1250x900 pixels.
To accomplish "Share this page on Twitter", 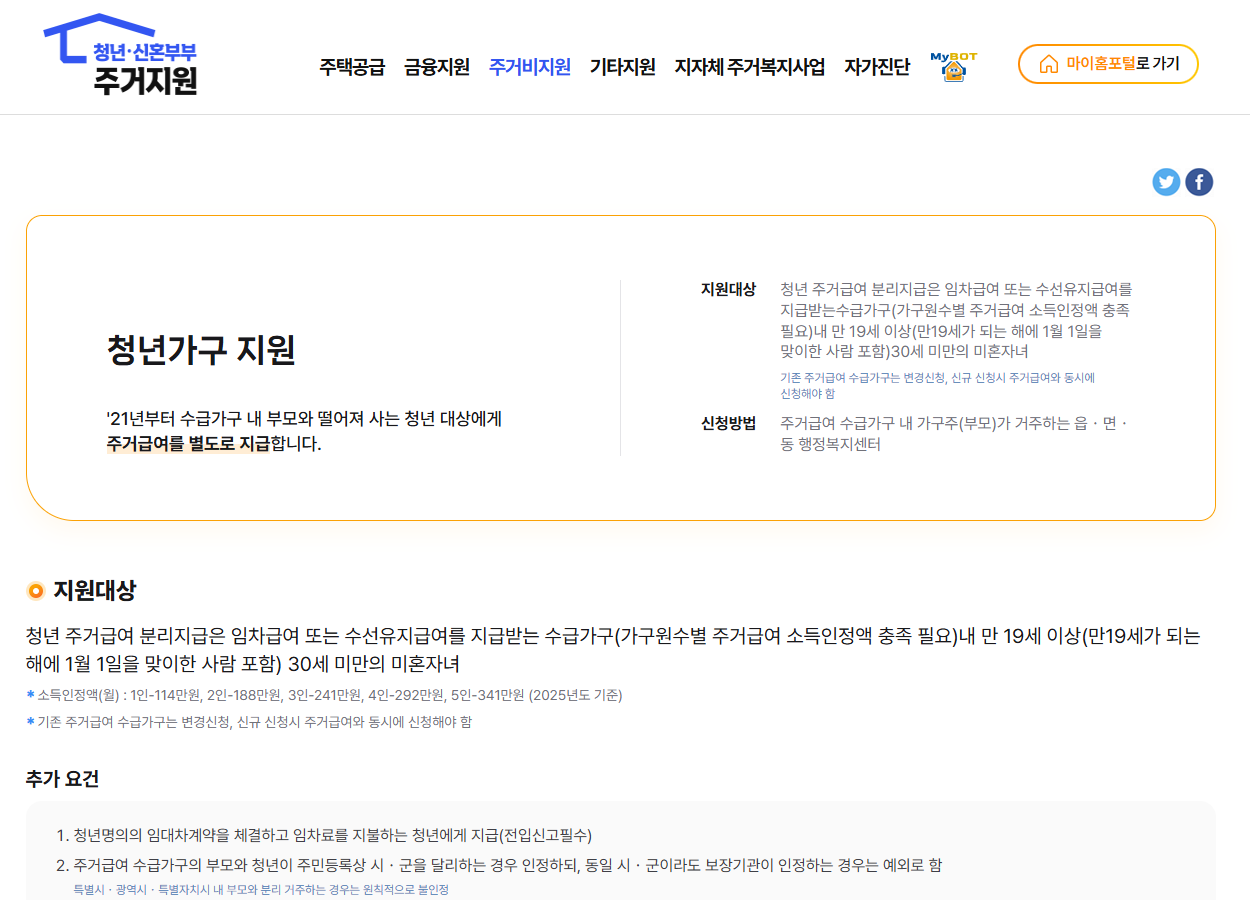I will 1166,182.
